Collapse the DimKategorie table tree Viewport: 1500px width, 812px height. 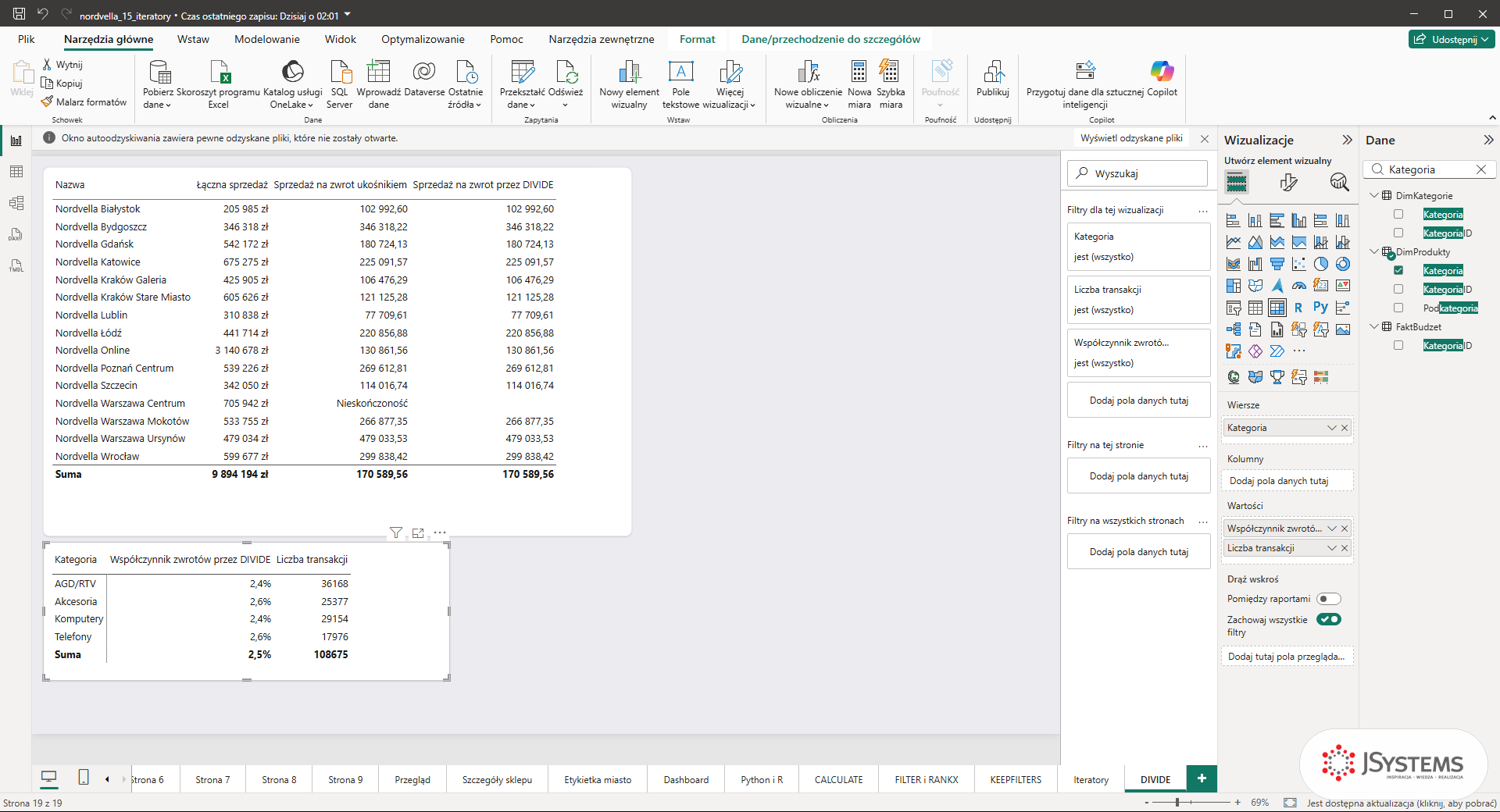tap(1374, 195)
